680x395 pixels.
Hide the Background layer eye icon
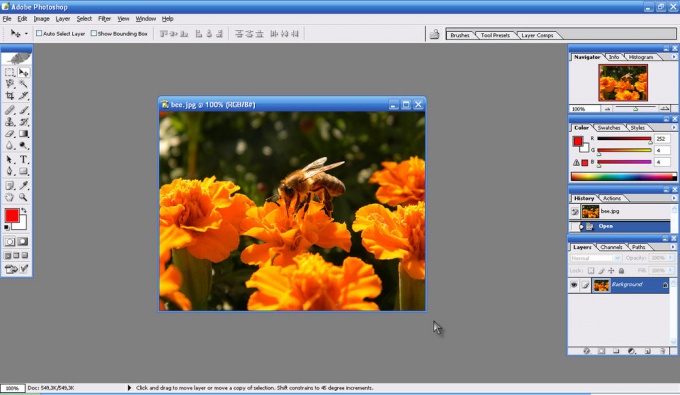click(574, 285)
